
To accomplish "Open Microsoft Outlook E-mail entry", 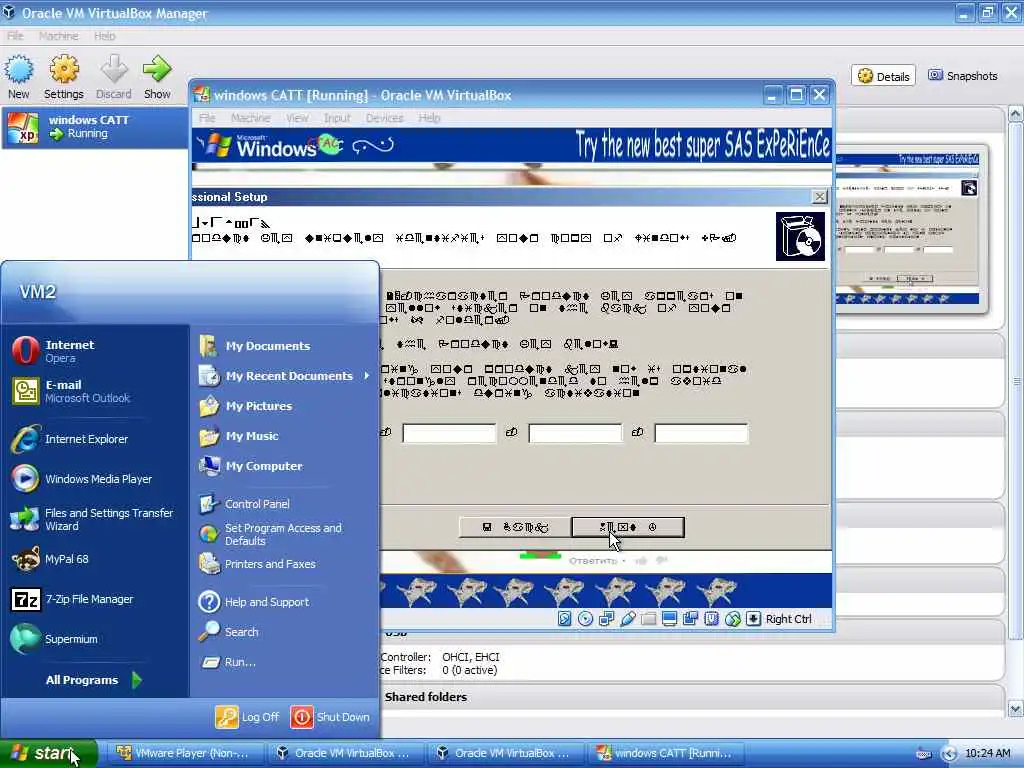I will tap(95, 391).
